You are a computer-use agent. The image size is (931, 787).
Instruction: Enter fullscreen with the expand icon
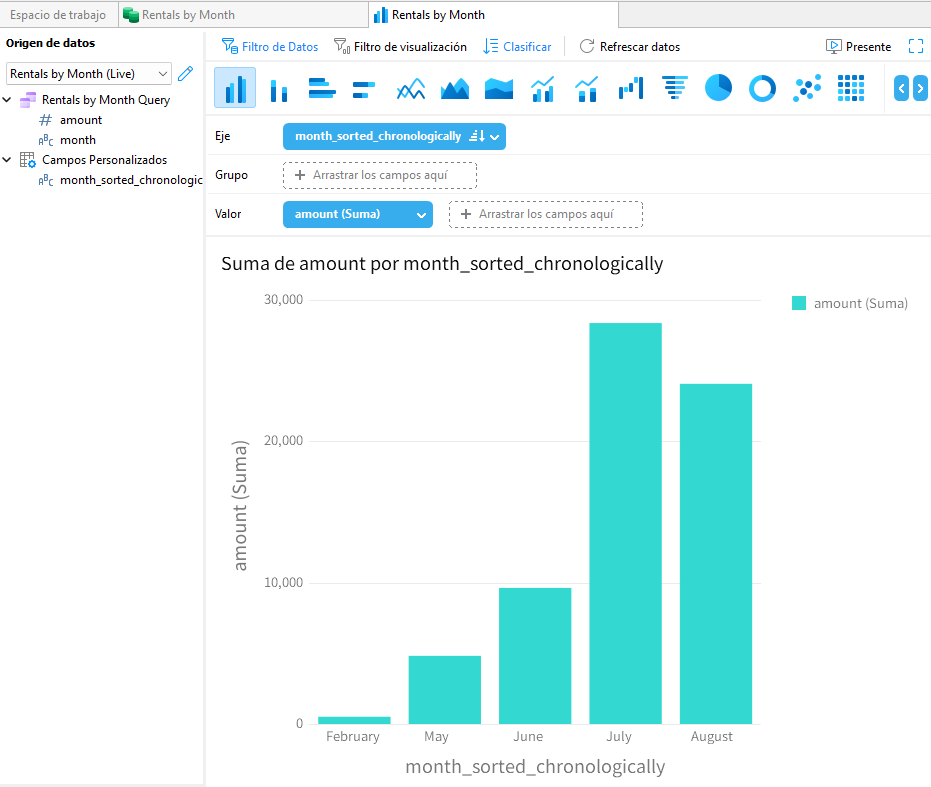pos(915,46)
